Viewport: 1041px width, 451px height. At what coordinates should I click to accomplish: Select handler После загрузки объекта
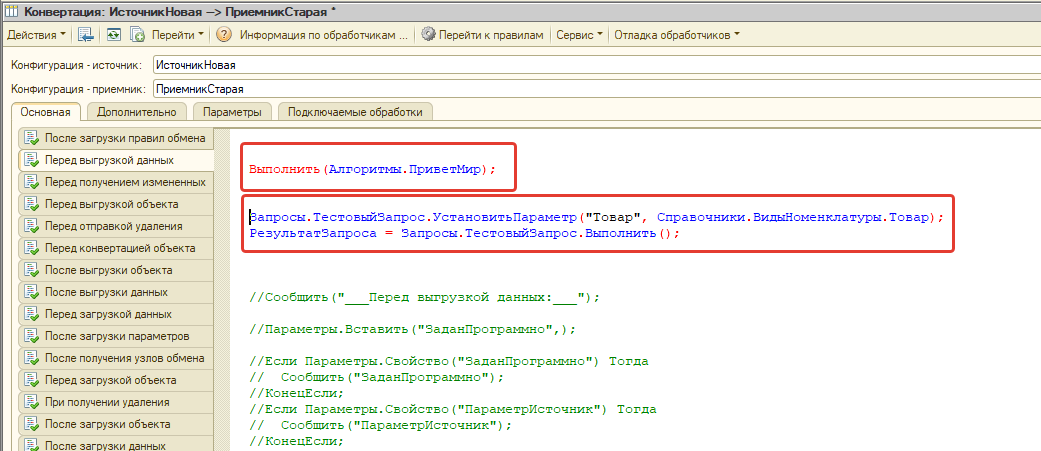pos(116,424)
